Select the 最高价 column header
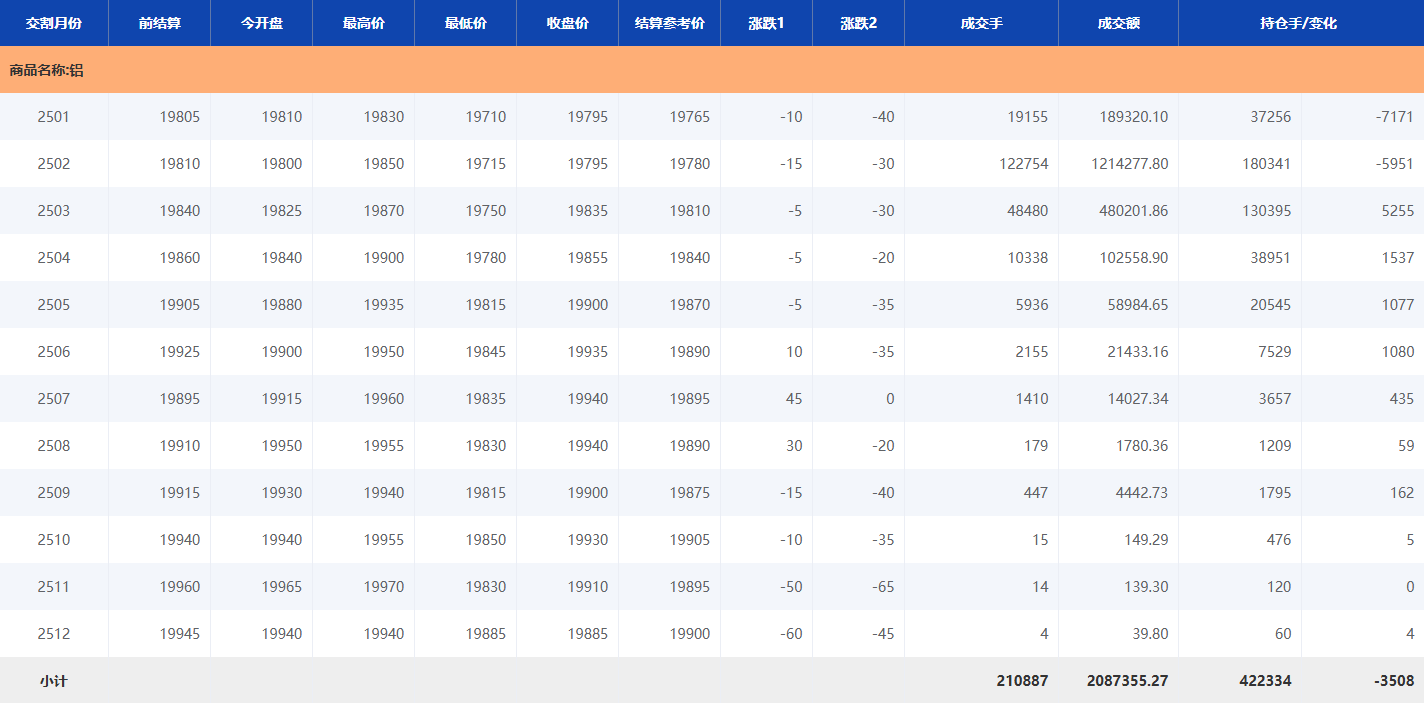This screenshot has width=1424, height=703. click(x=364, y=23)
